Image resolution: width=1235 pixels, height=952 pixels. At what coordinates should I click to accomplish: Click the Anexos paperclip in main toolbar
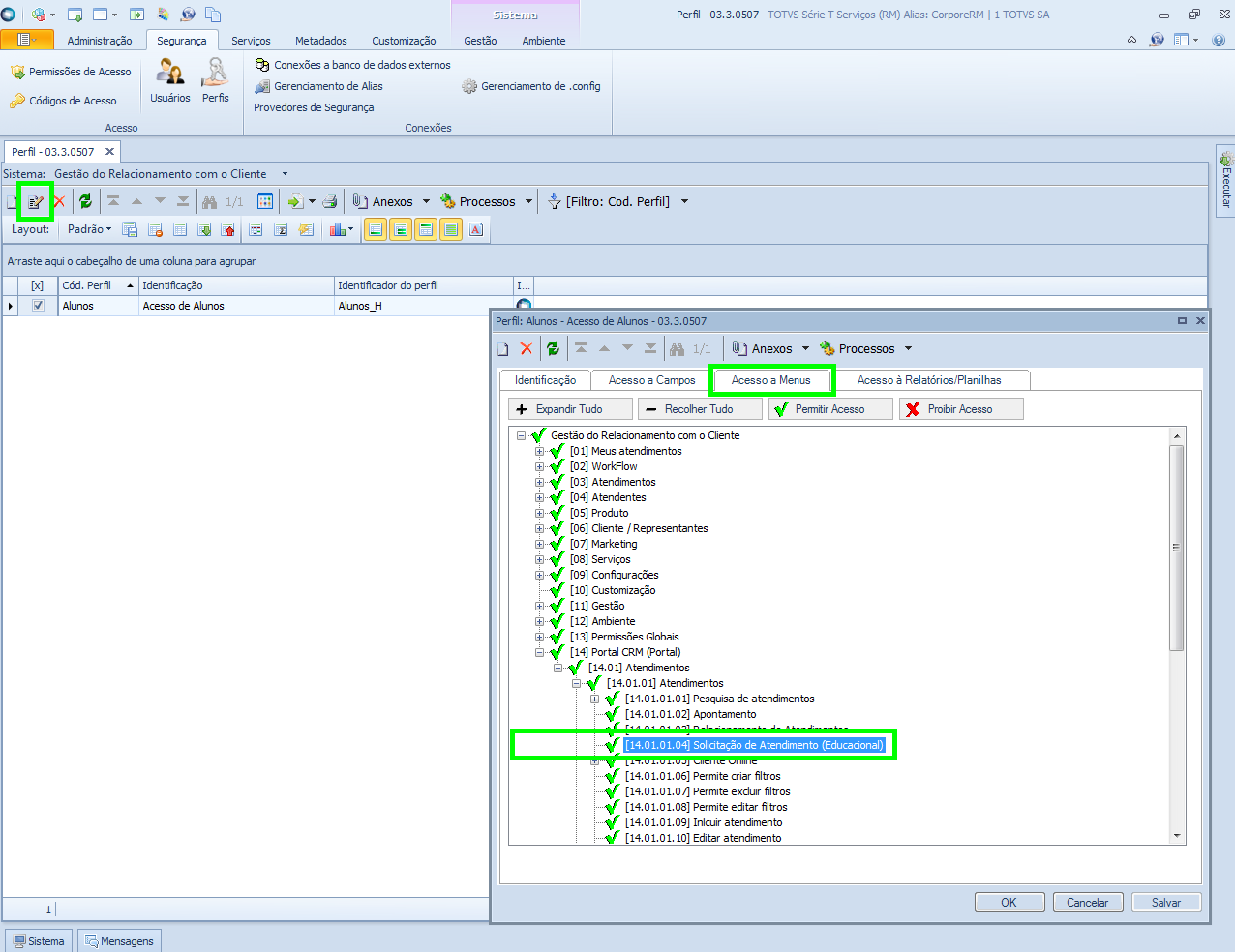pos(360,201)
